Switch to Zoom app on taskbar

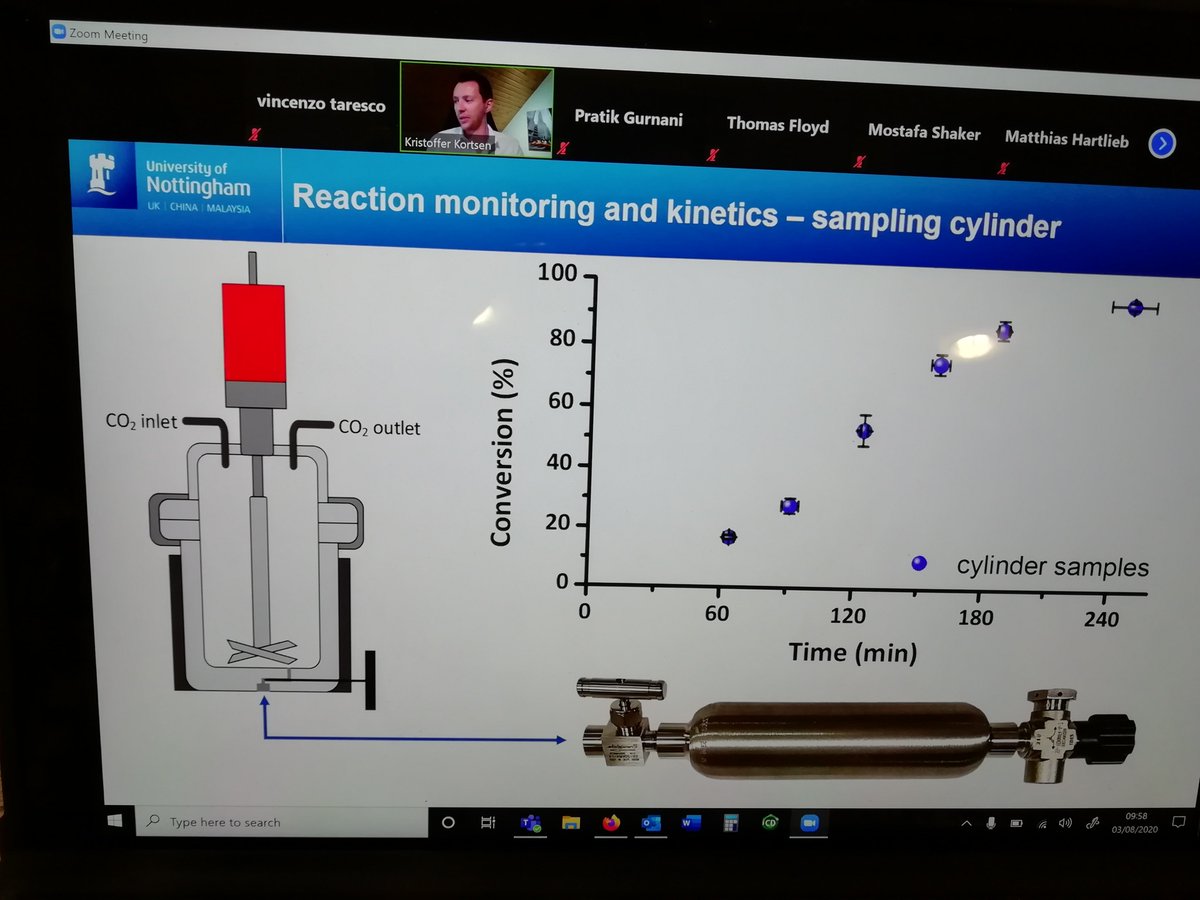pyautogui.click(x=809, y=823)
